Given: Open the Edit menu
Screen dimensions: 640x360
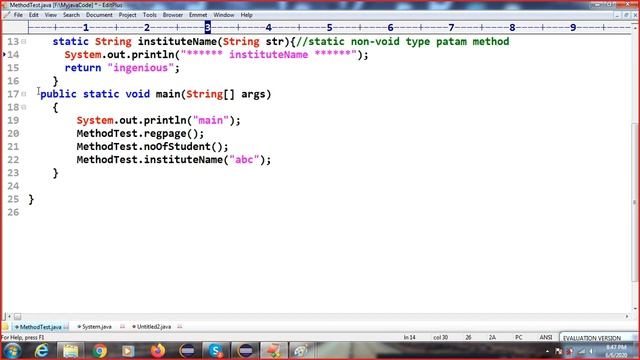Looking at the screenshot, I should pos(33,15).
